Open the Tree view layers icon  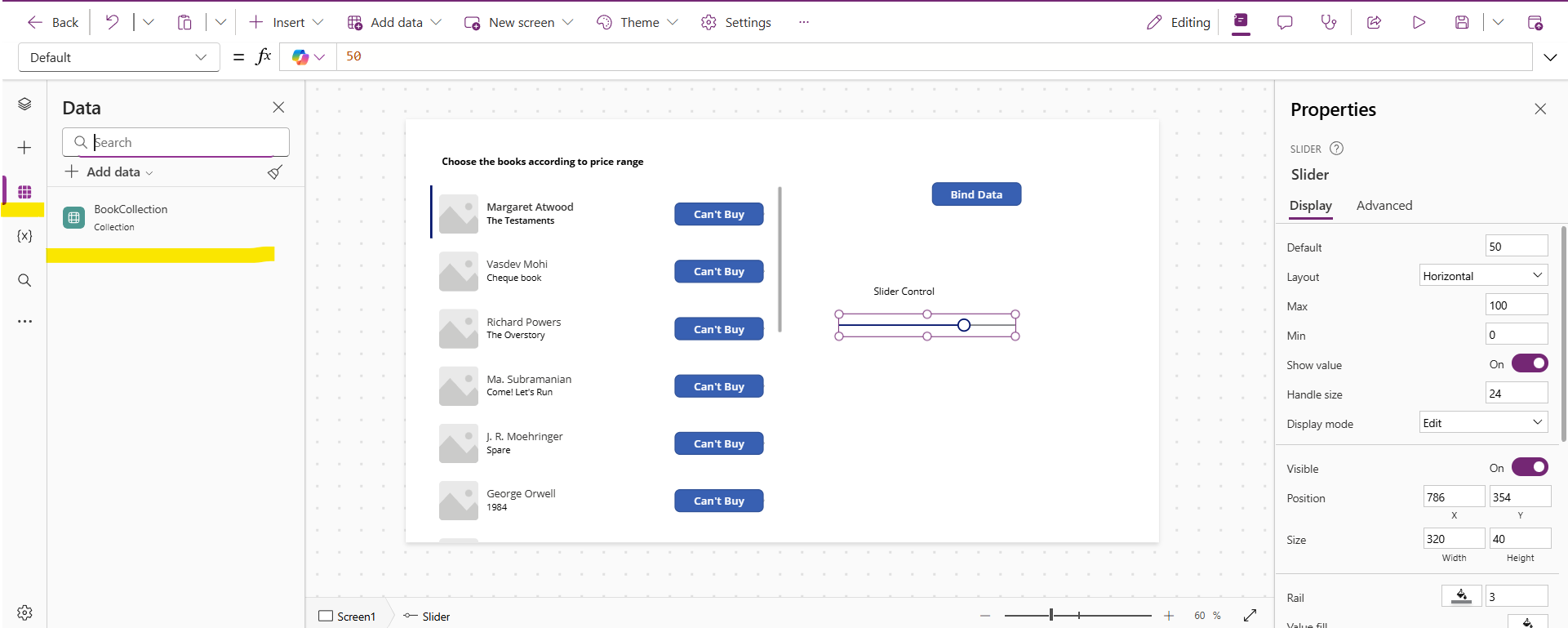click(24, 104)
